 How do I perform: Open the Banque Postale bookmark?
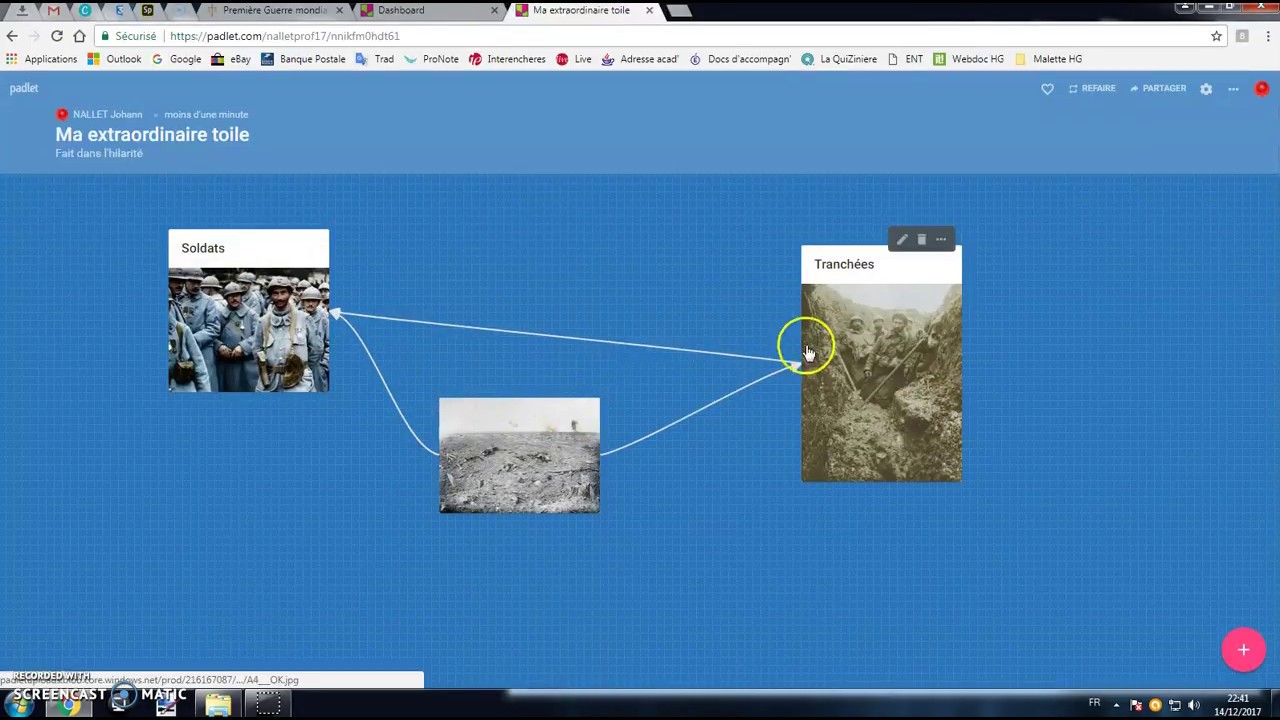(303, 59)
